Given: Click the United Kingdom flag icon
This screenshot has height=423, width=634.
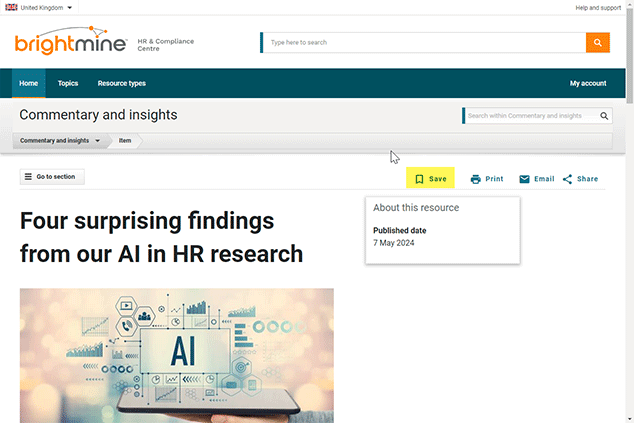Looking at the screenshot, I should 10,7.
